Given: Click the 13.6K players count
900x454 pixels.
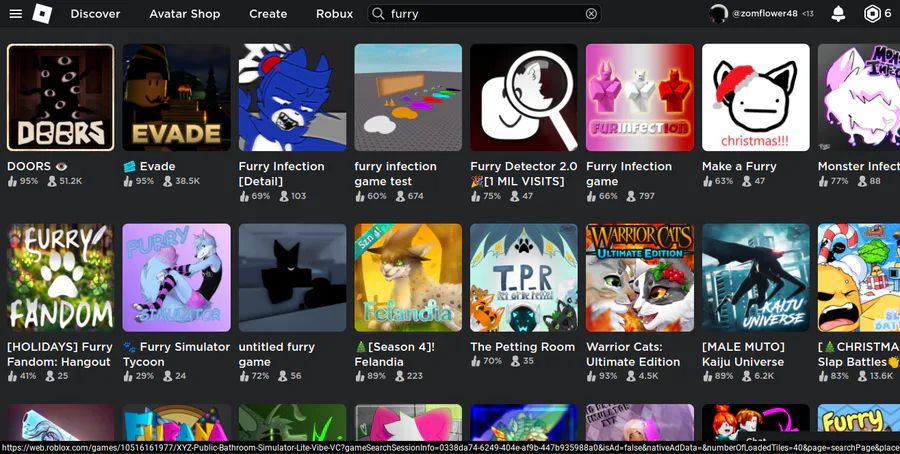Looking at the screenshot, I should (x=875, y=376).
